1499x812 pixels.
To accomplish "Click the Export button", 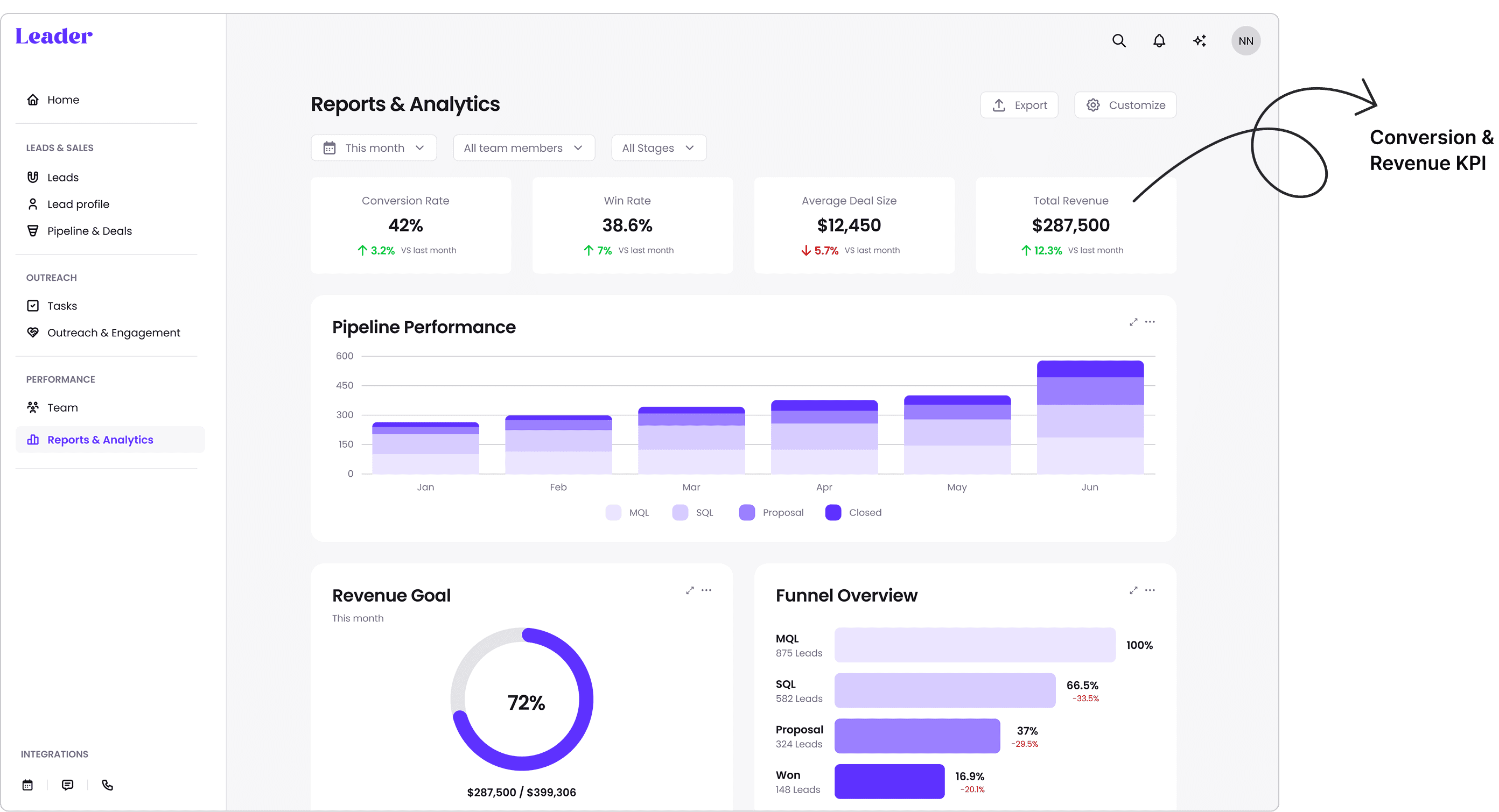I will tap(1018, 105).
